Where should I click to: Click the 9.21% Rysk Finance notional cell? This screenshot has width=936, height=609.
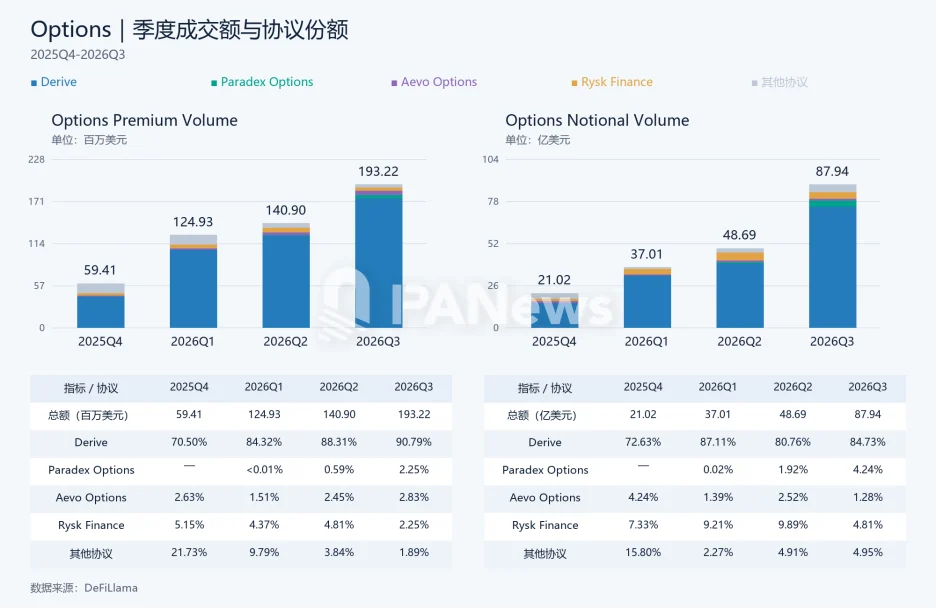[718, 525]
